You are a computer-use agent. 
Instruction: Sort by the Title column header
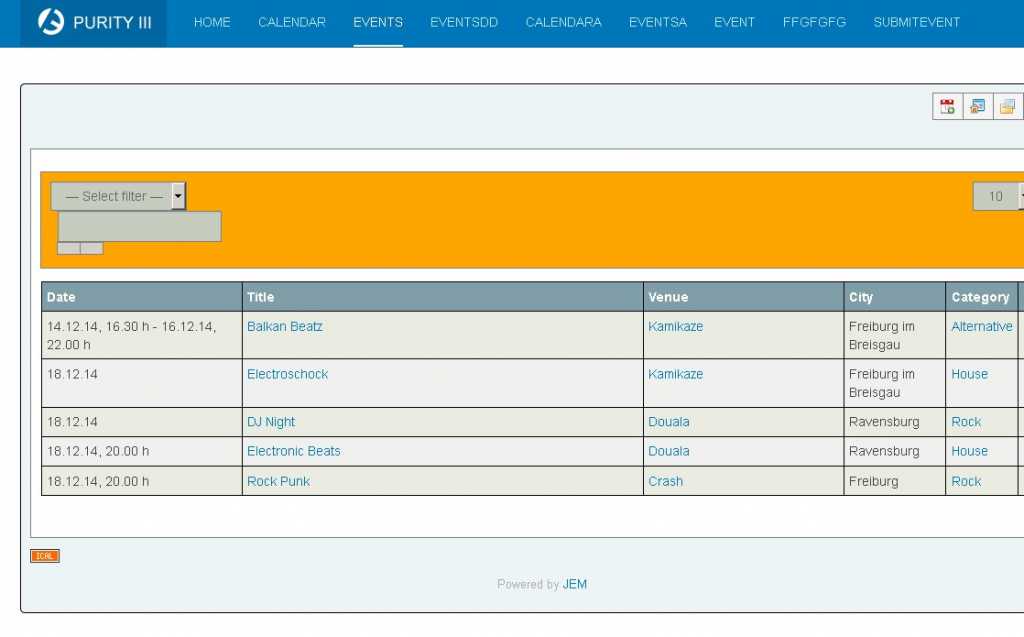click(x=261, y=297)
